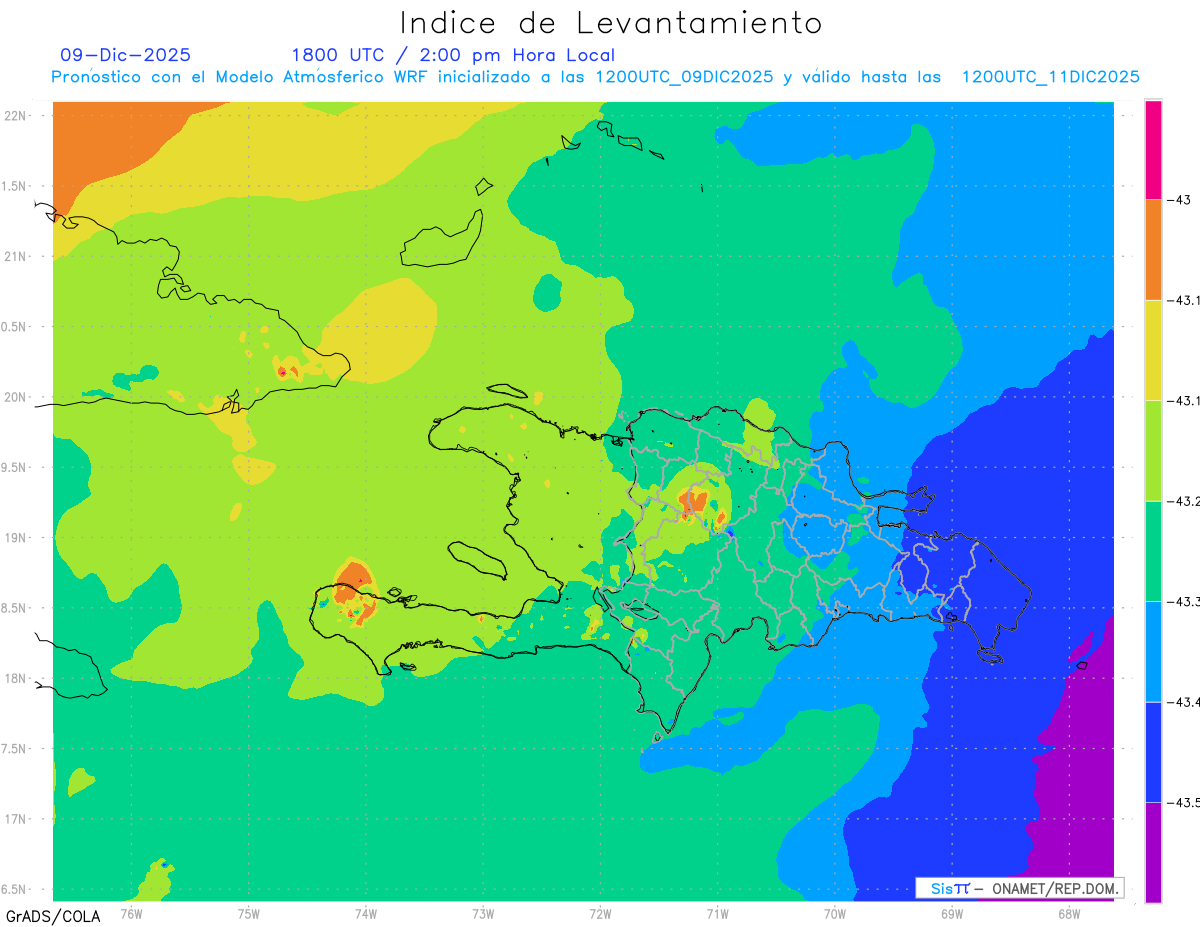Pick the purple legend swatch

click(x=1153, y=853)
